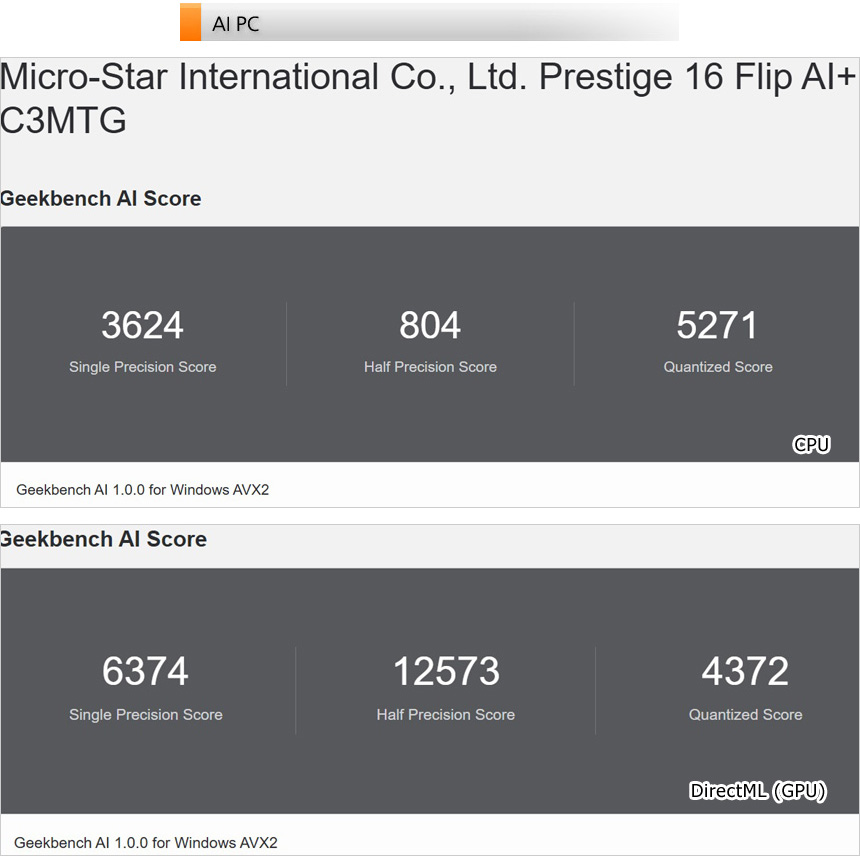Click Single Precision Score label under 6374
This screenshot has height=858, width=860.
coord(145,714)
